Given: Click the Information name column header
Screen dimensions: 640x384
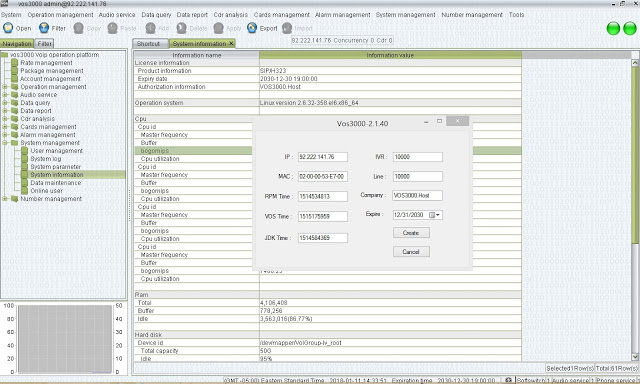Looking at the screenshot, I should click(x=196, y=55).
